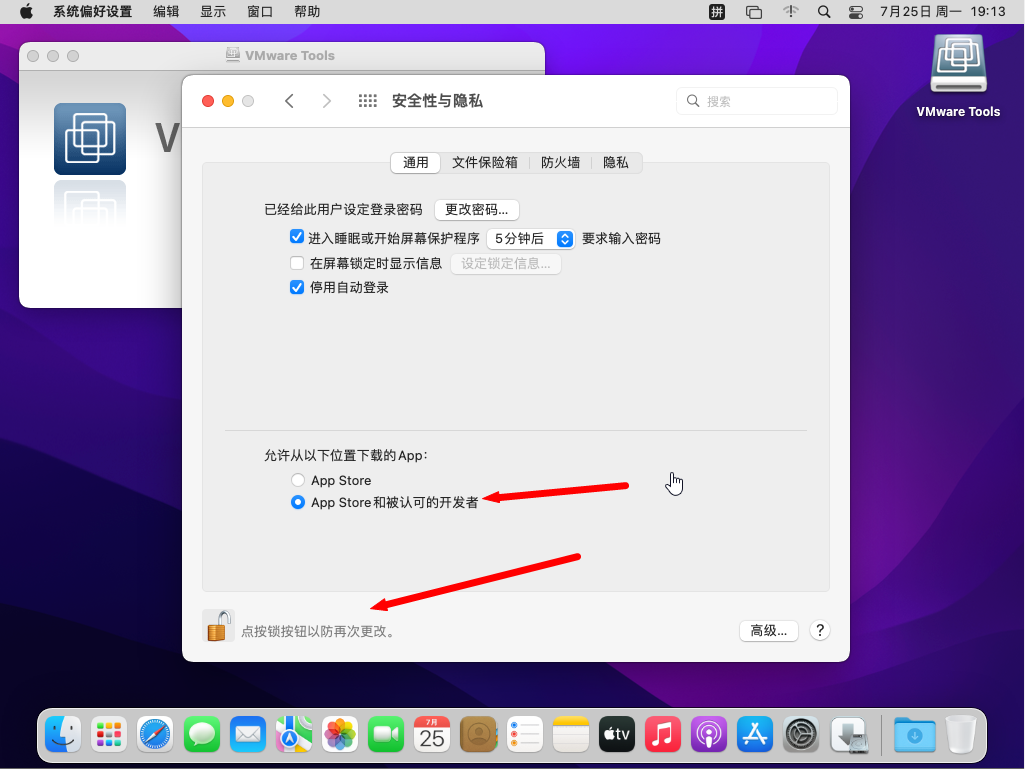Open Control Center in menu bar
The width and height of the screenshot is (1025, 769).
point(856,12)
